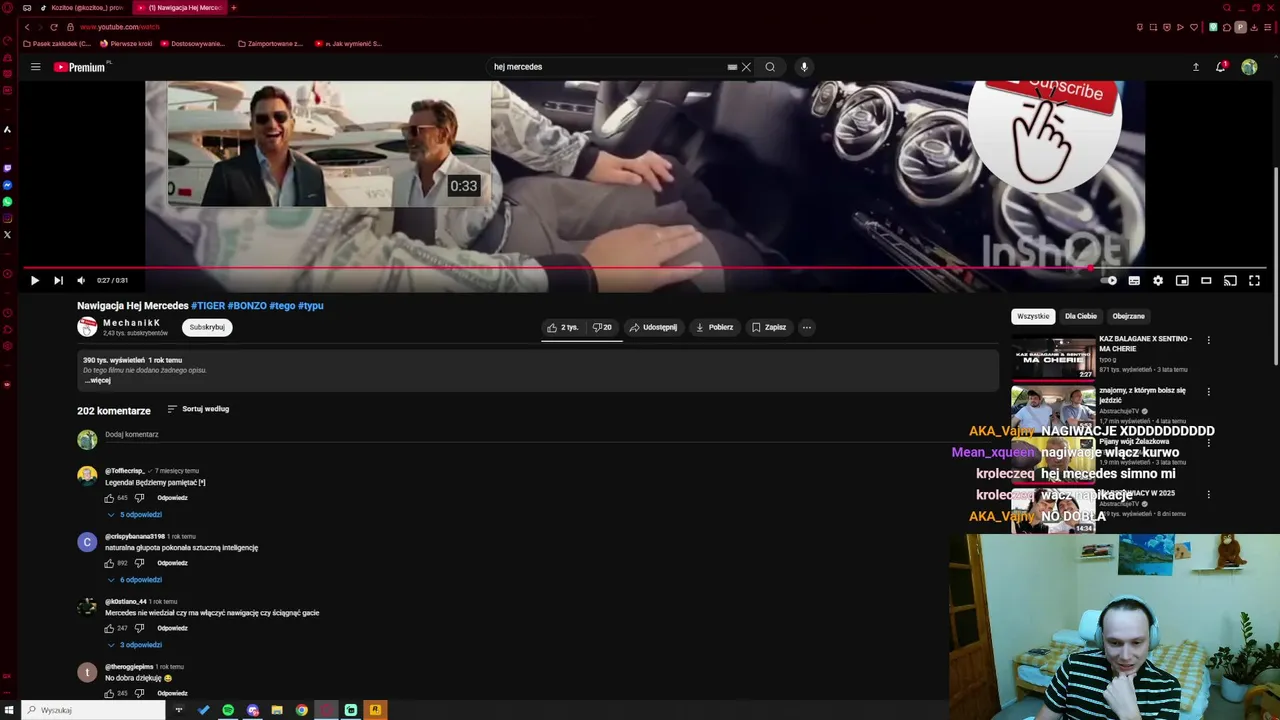Screen dimensions: 1280x720
Task: Open the notifications bell
Action: [x=1221, y=67]
